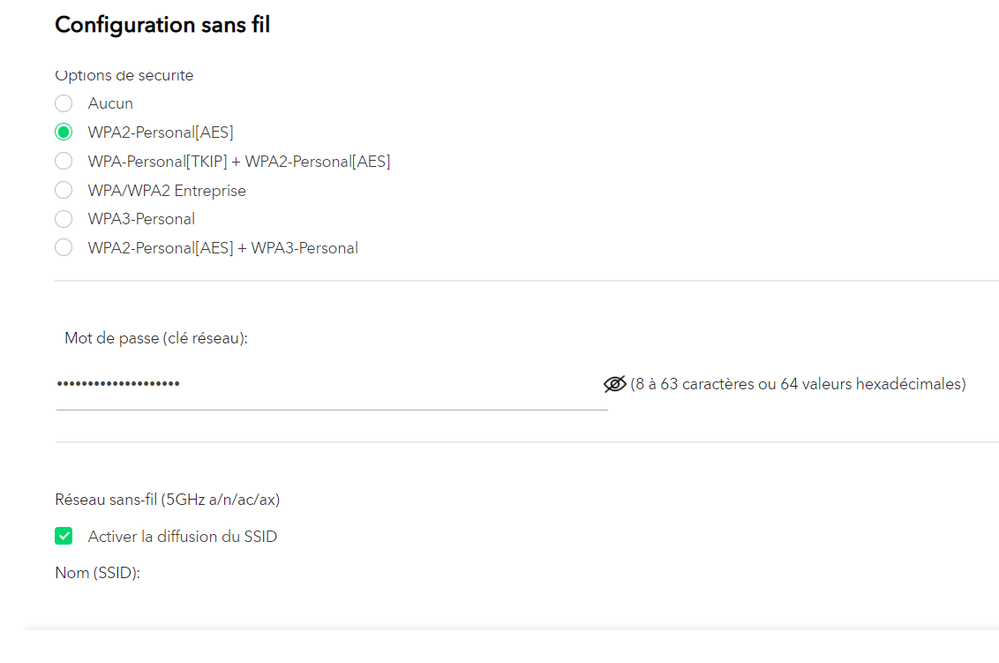
Task: Click the Réseau sans-fil 5GHz section title
Action: click(x=174, y=499)
